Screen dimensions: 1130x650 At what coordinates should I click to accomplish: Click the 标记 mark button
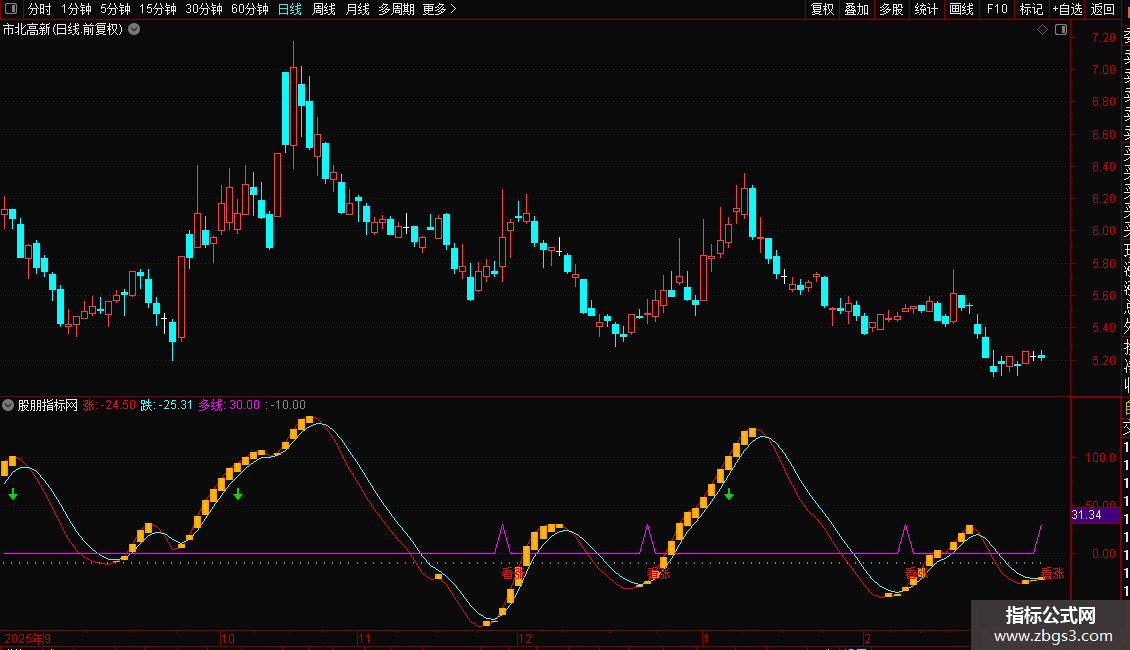(x=1031, y=9)
